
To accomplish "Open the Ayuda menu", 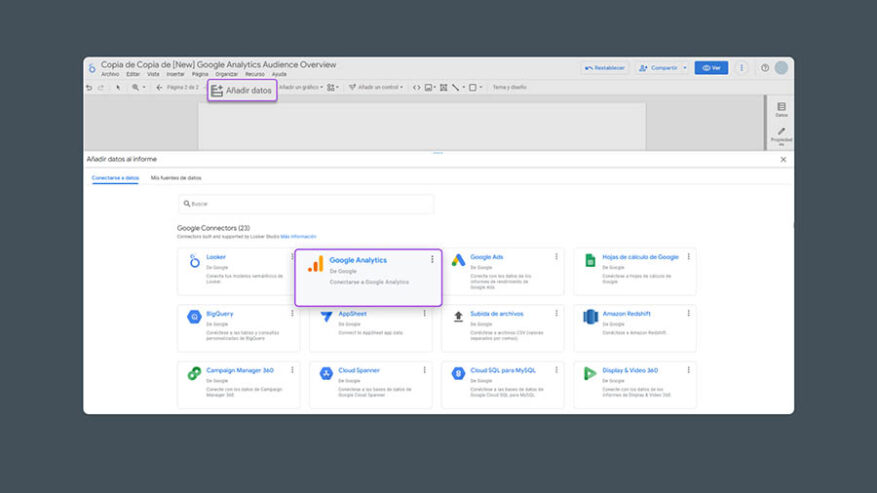I will (x=279, y=74).
